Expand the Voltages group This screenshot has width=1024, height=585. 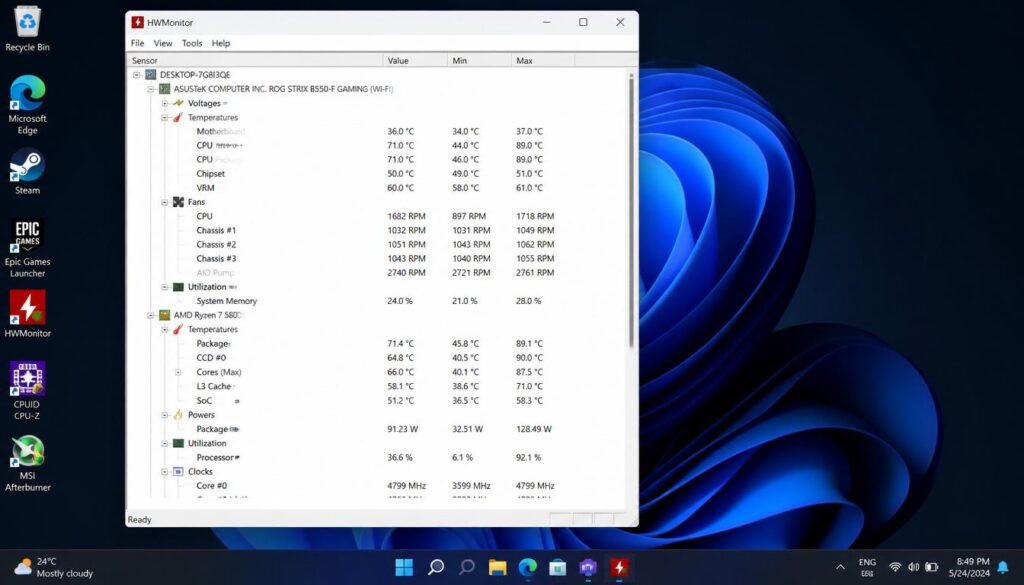tap(165, 103)
